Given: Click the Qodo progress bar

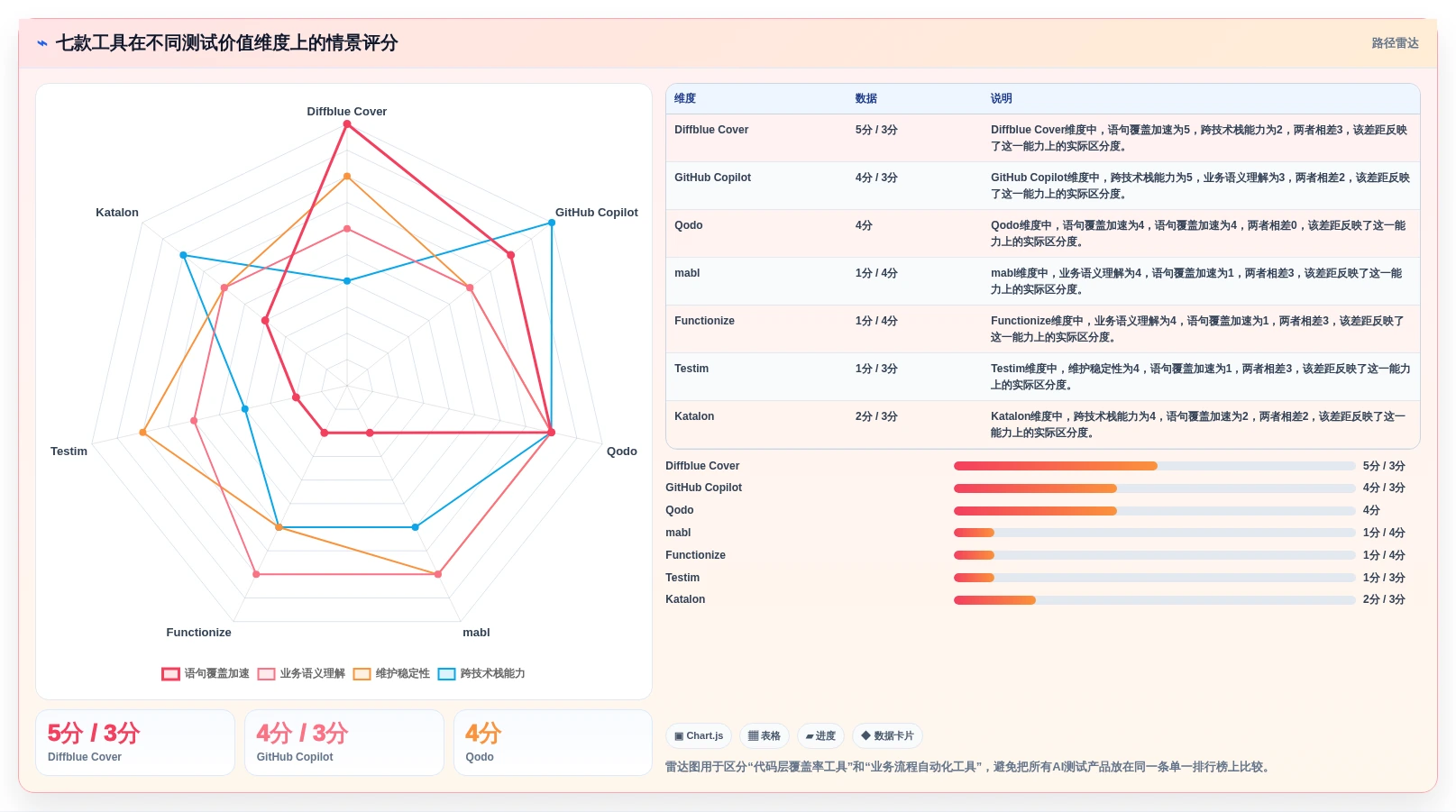Looking at the screenshot, I should point(1155,511).
